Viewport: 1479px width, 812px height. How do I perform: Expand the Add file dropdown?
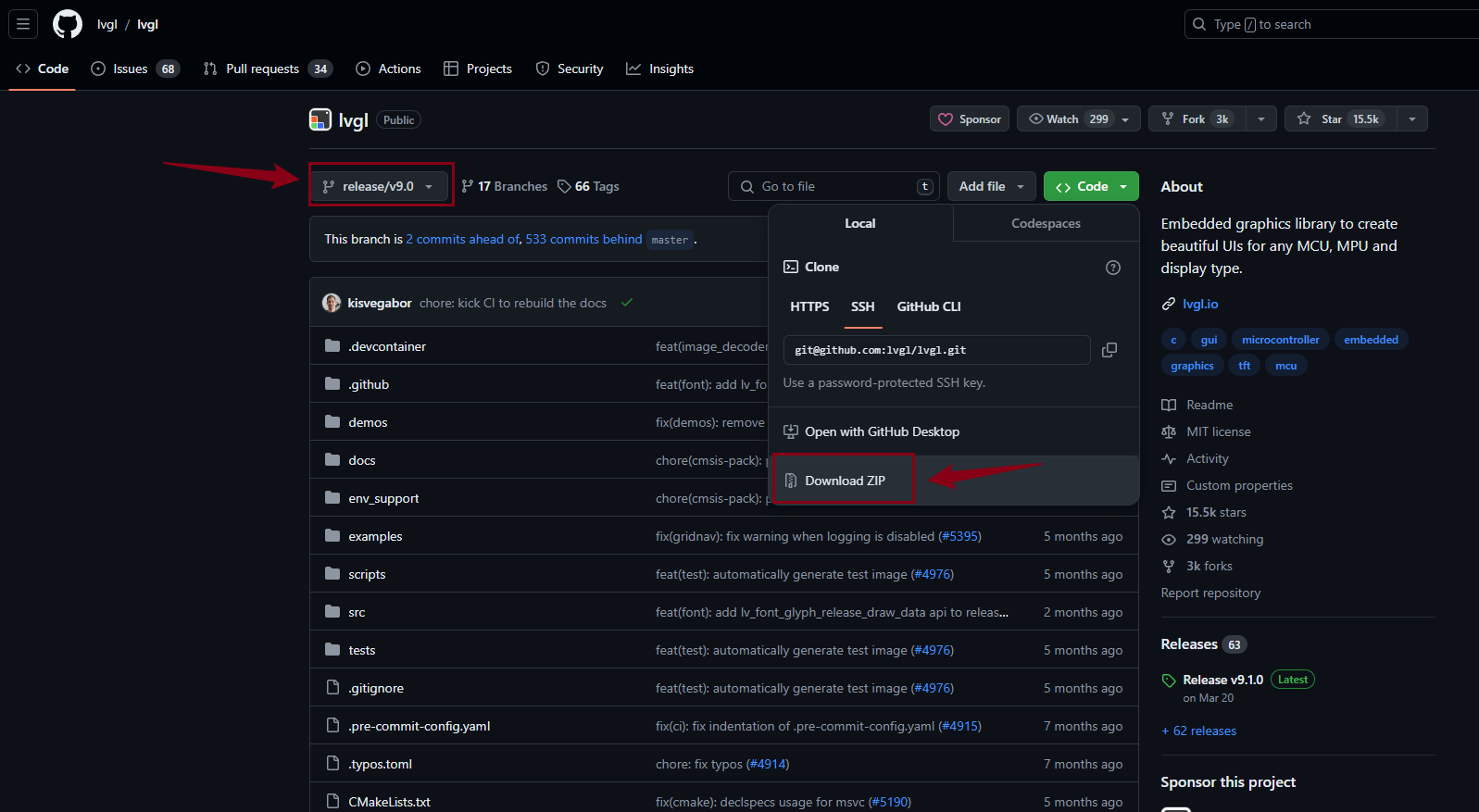click(991, 186)
